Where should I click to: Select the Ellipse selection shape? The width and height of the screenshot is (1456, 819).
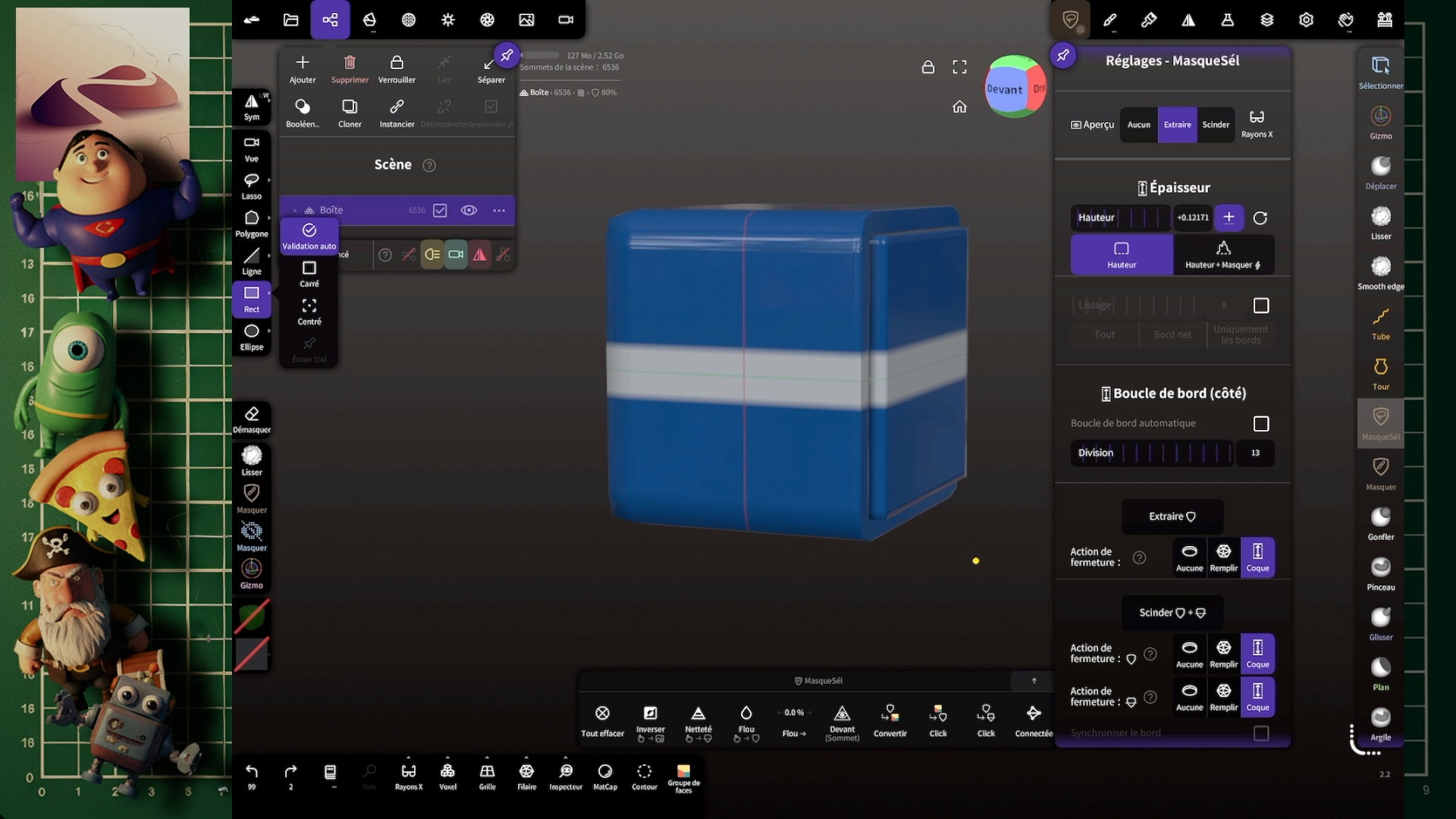point(251,336)
